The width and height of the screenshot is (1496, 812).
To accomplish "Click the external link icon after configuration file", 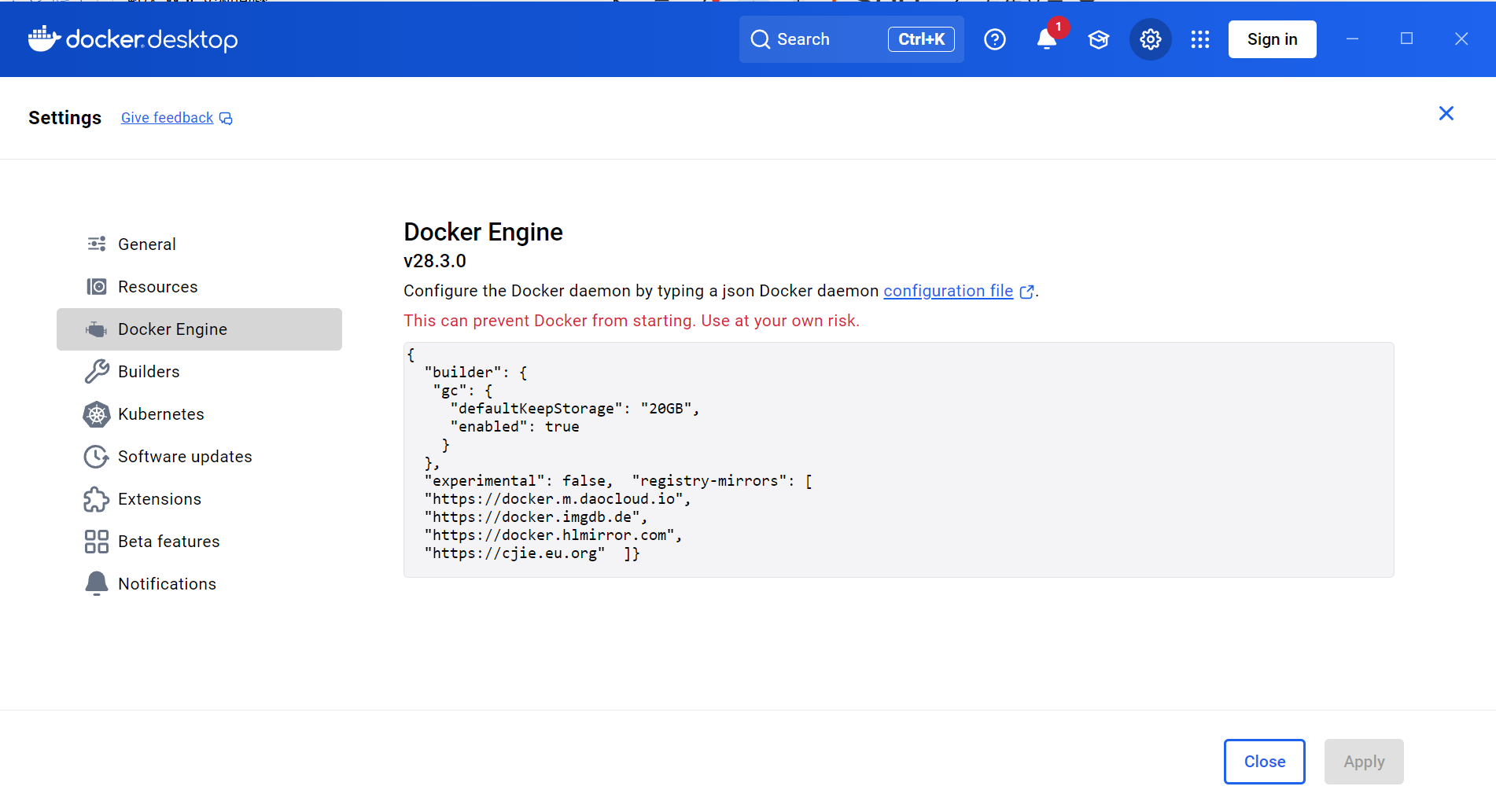I will pyautogui.click(x=1026, y=292).
